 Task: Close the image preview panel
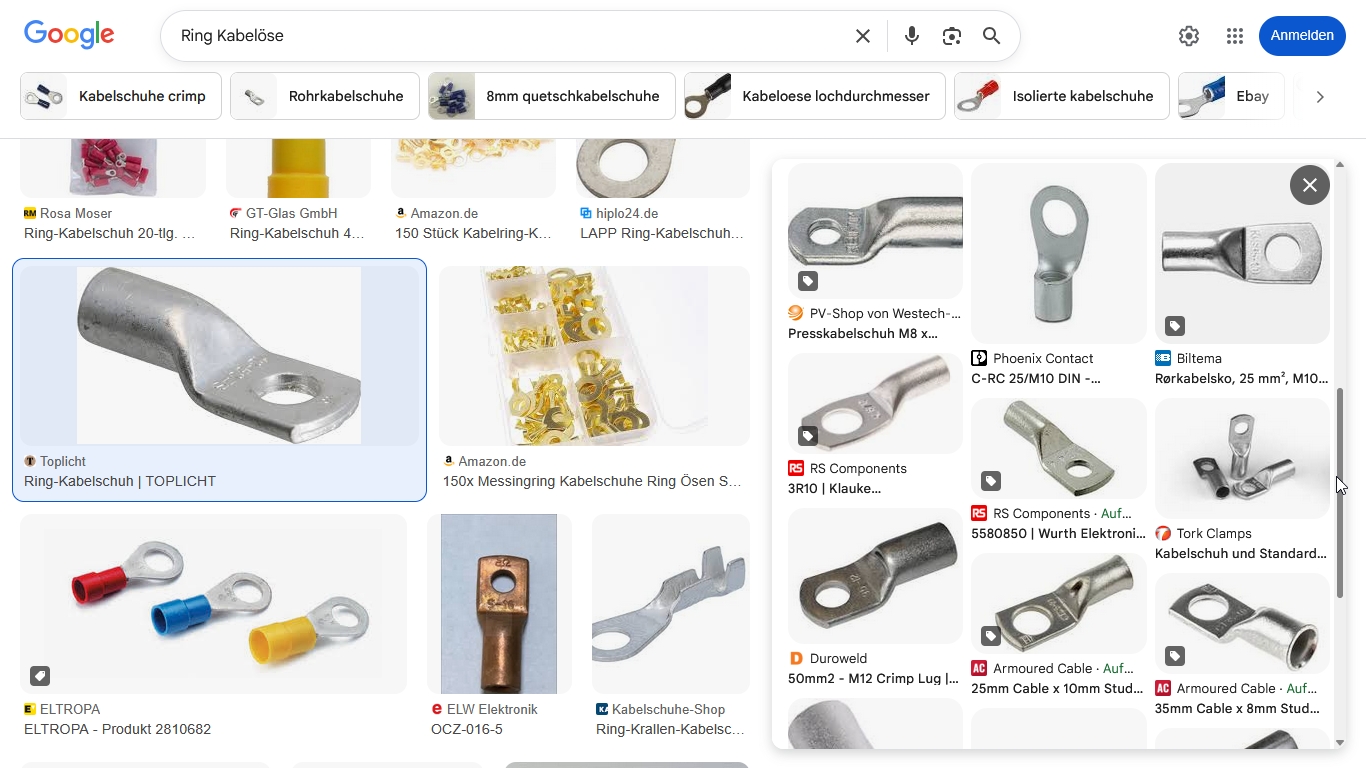tap(1310, 185)
